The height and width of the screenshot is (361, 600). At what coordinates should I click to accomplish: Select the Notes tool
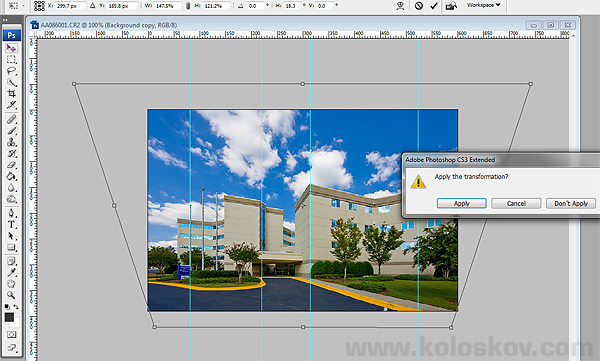(11, 261)
